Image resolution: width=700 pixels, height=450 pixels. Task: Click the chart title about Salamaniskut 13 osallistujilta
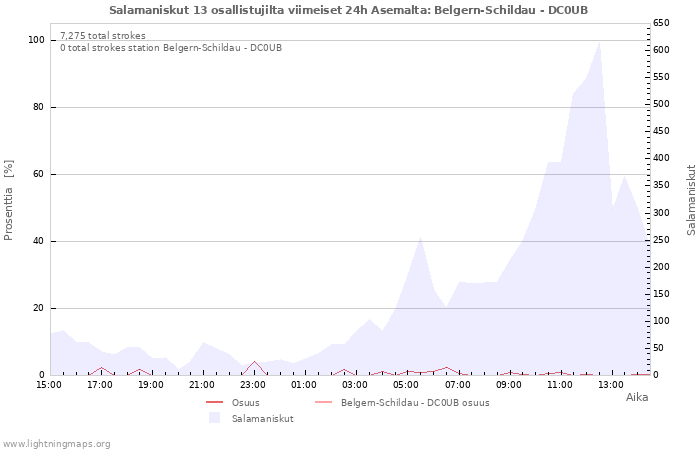349,9
